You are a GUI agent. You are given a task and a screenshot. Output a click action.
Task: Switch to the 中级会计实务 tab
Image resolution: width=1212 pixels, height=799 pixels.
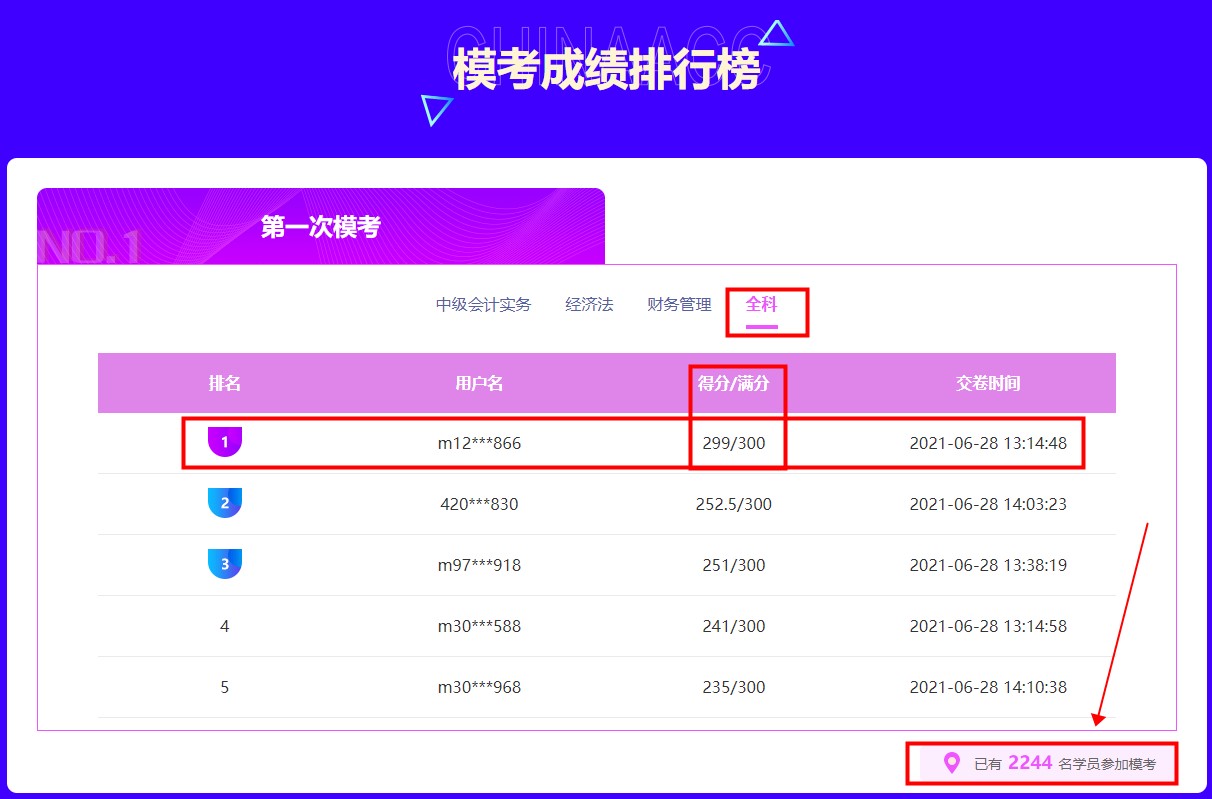tap(482, 305)
